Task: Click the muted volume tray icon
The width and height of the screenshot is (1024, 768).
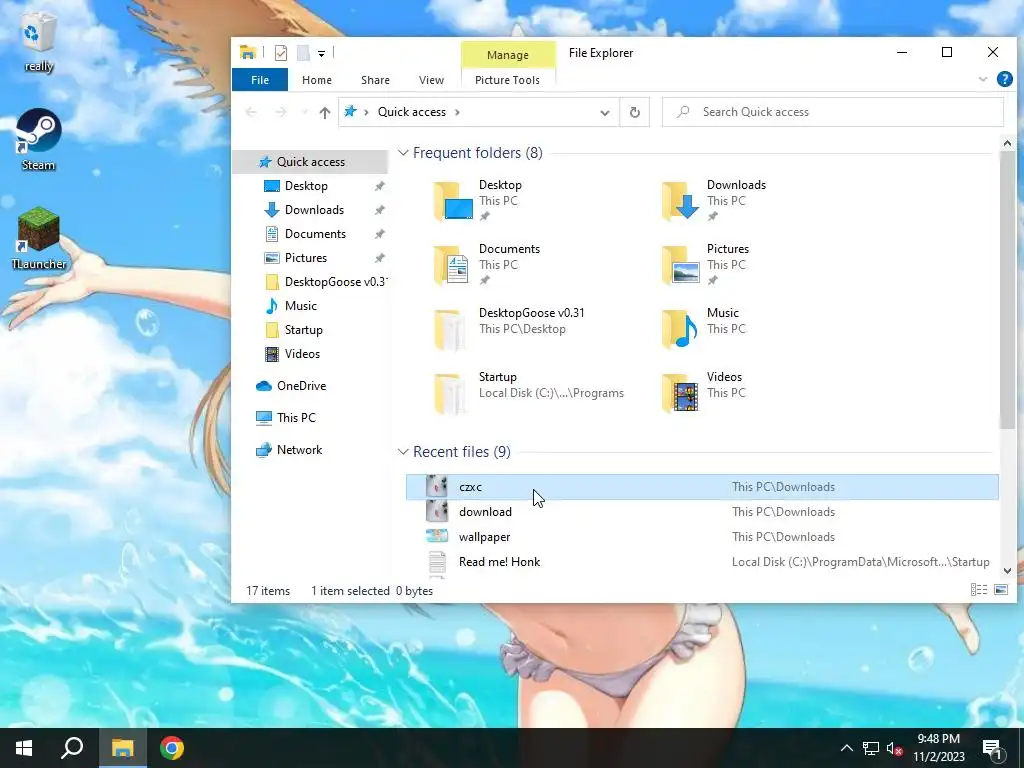Action: [x=894, y=748]
